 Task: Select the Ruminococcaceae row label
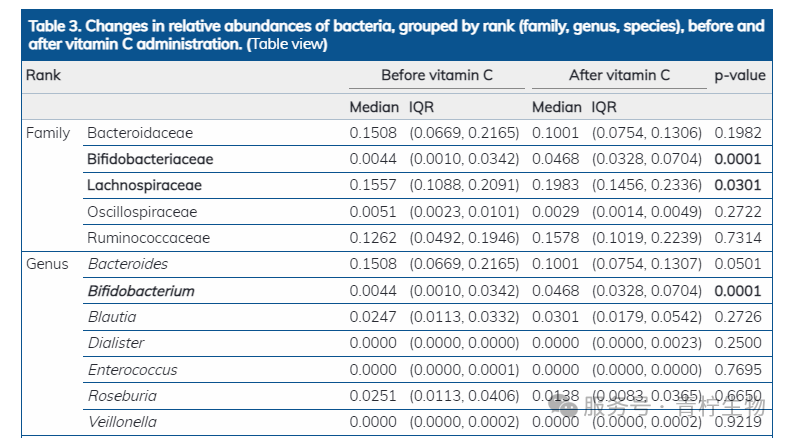pos(148,238)
